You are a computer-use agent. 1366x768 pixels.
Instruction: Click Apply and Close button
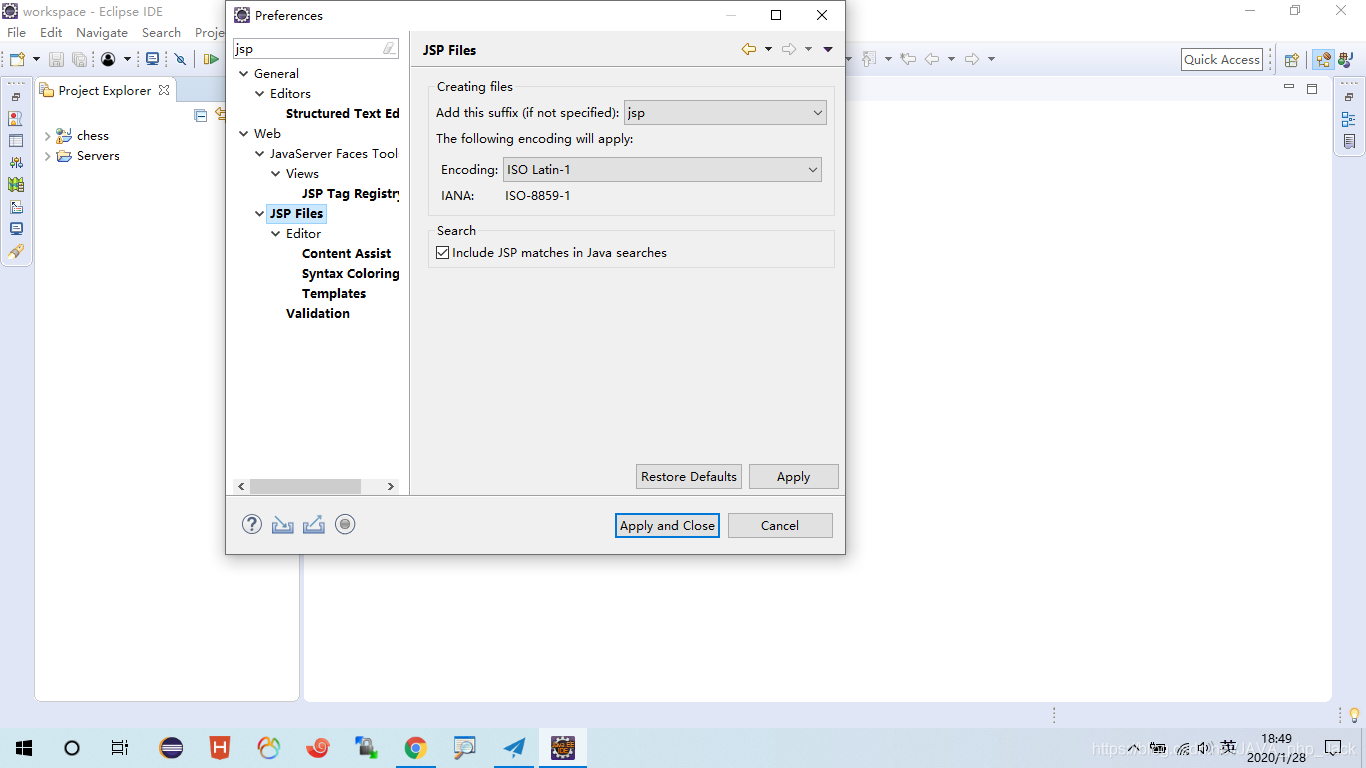click(x=667, y=525)
